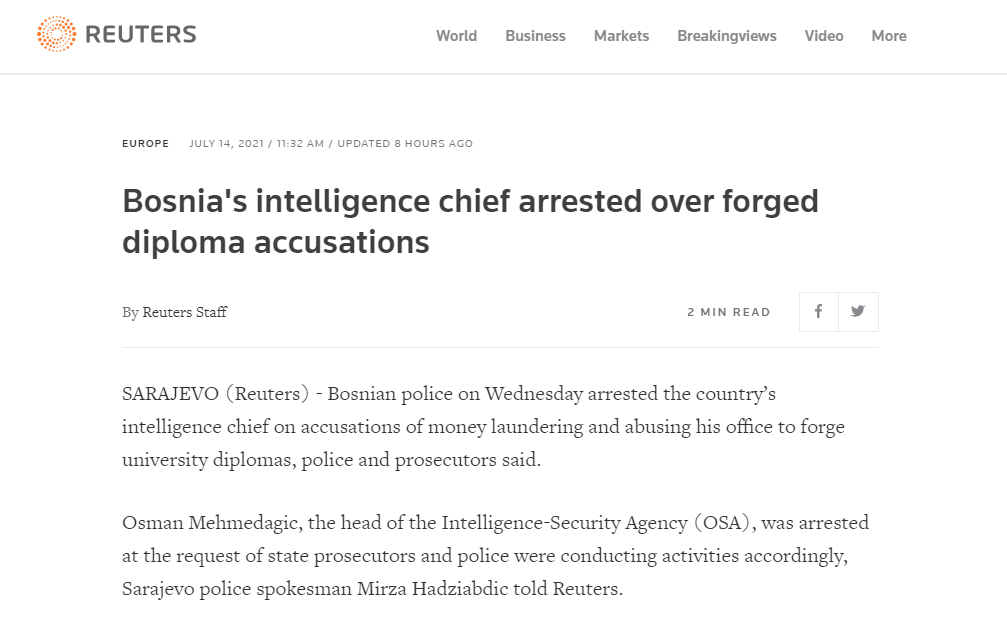Click the Updated 8 hours ago text
Viewport: 1007px width, 619px height.
(x=405, y=144)
